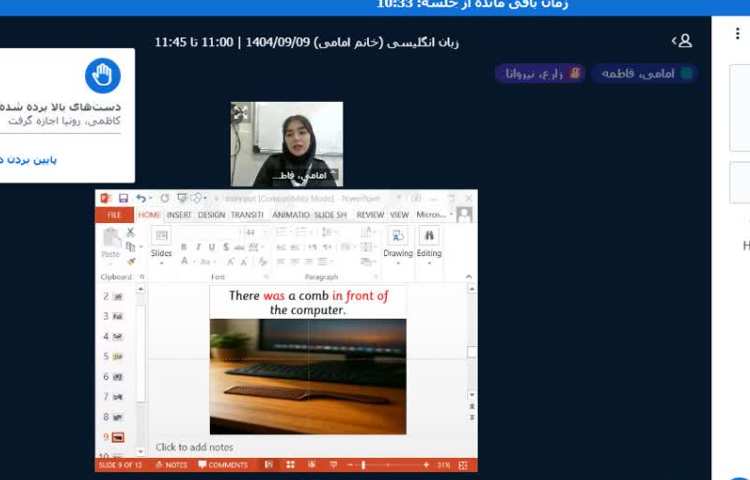Click the Decrease Font Size icon
This screenshot has width=750, height=480.
(244, 262)
